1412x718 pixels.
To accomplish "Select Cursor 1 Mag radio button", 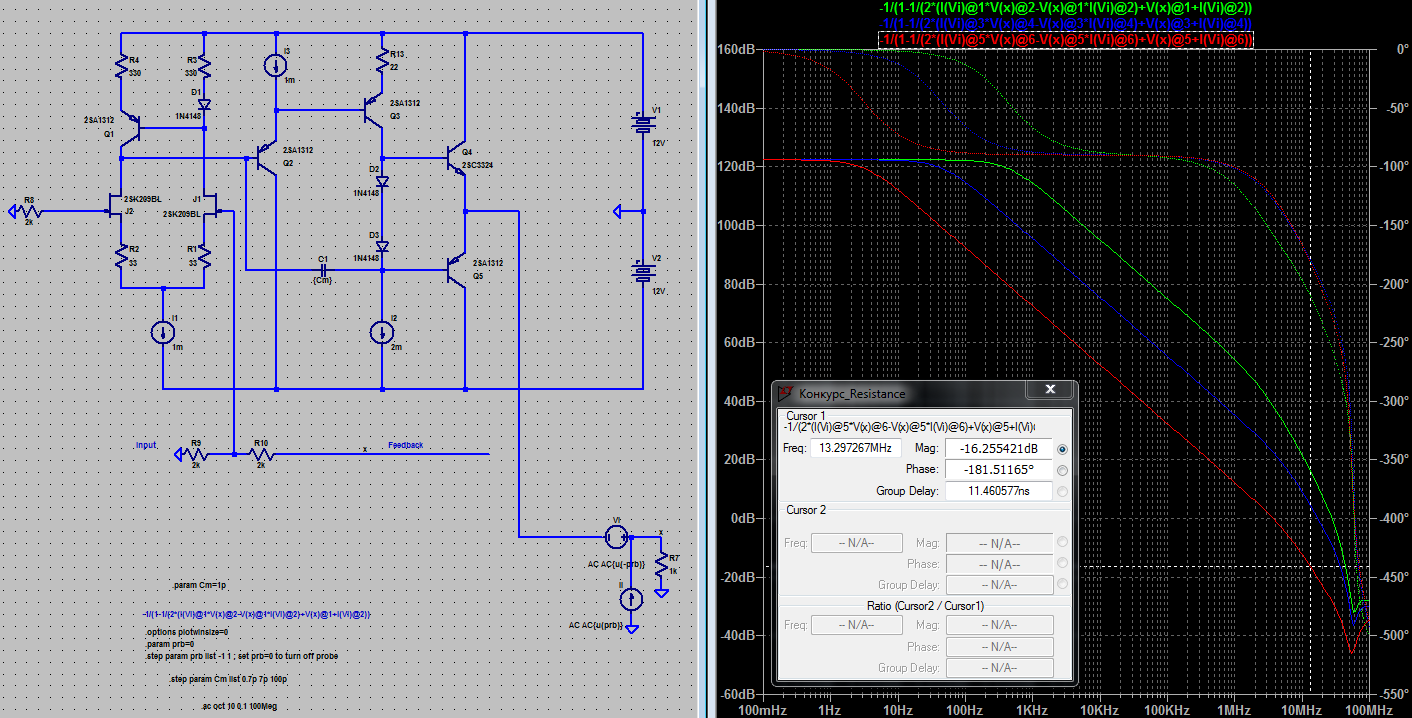I will click(1062, 449).
